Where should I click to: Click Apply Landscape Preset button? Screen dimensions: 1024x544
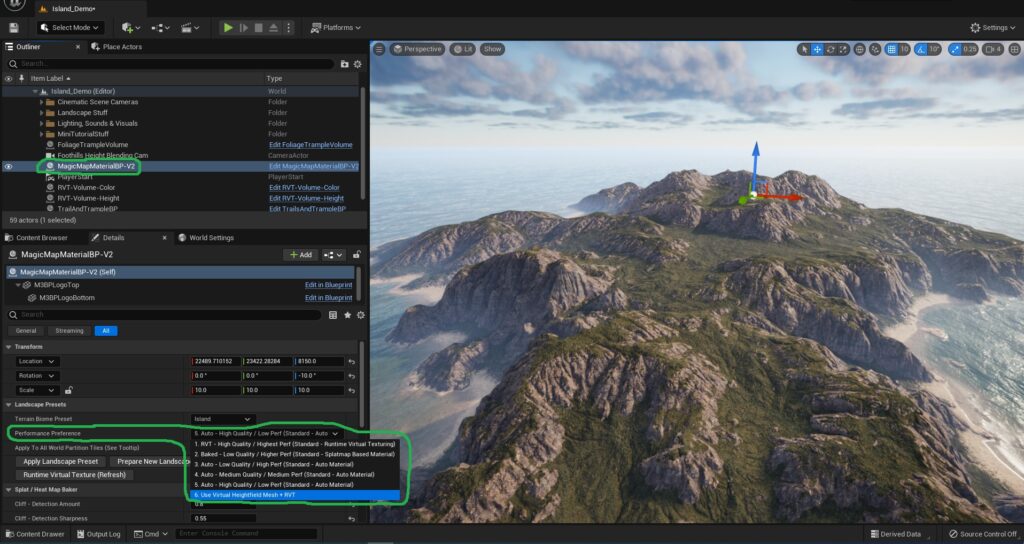61,461
